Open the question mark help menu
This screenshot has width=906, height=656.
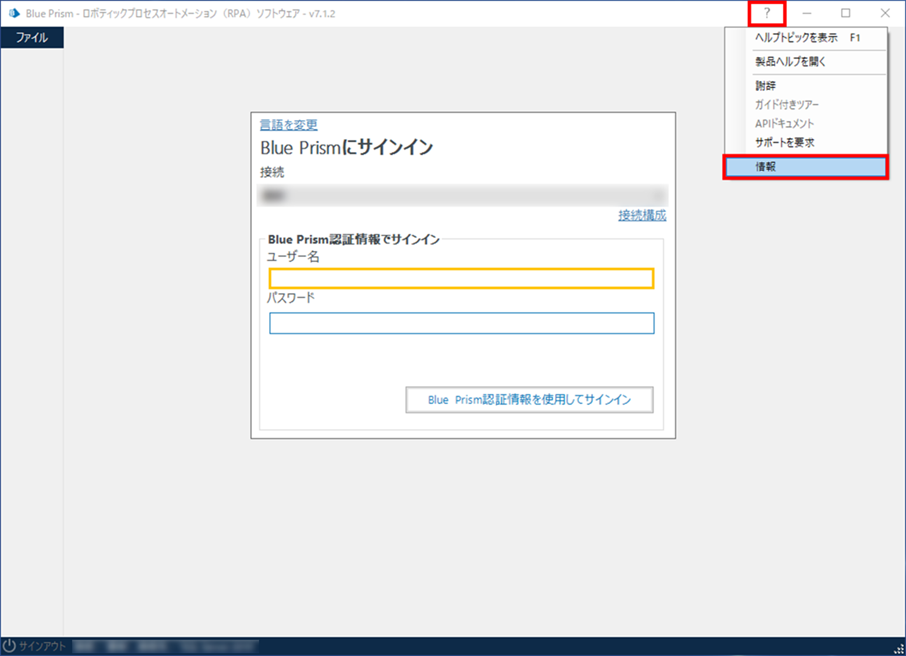[x=767, y=13]
